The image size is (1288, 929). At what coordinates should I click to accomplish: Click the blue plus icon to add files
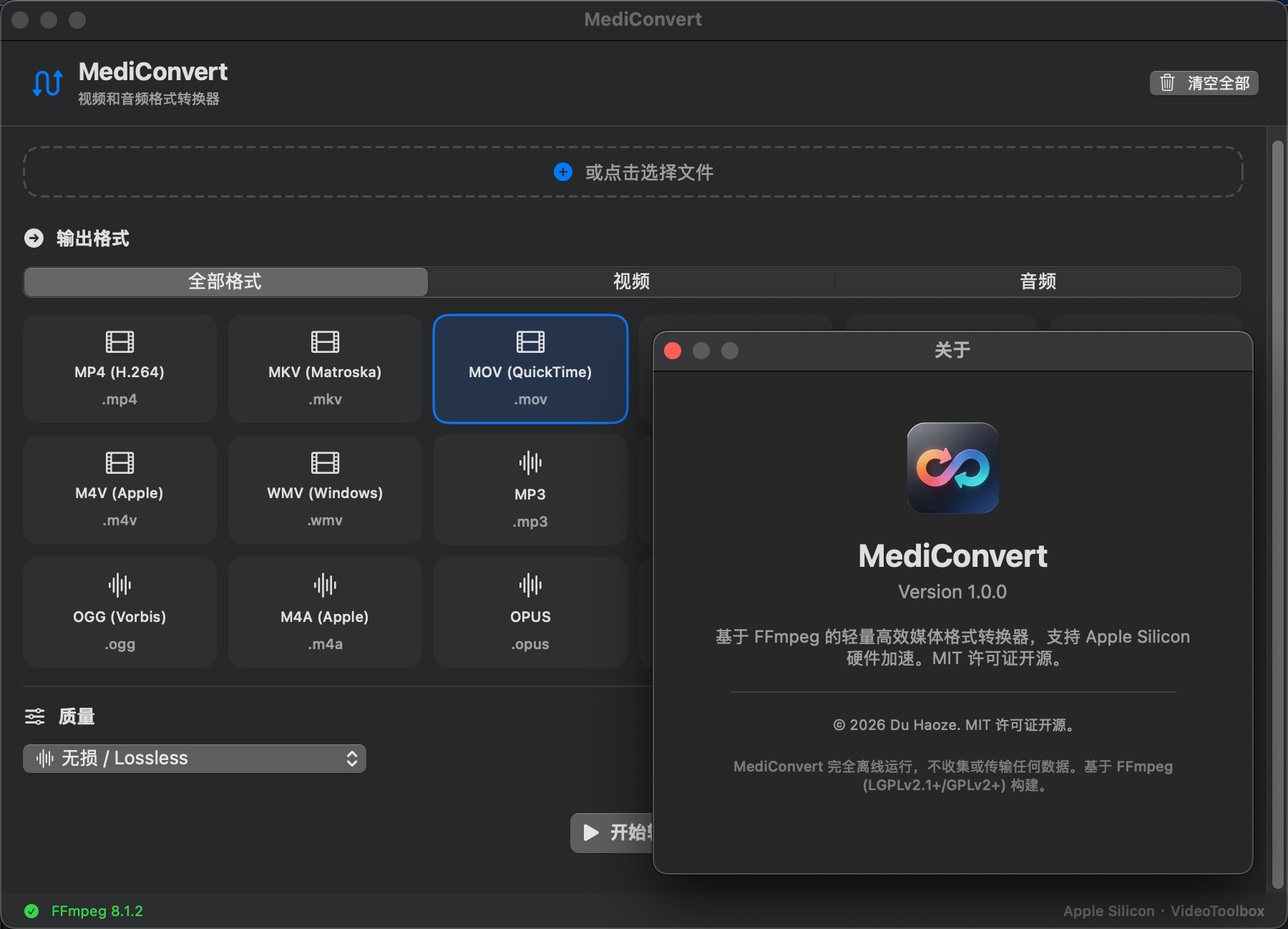563,172
